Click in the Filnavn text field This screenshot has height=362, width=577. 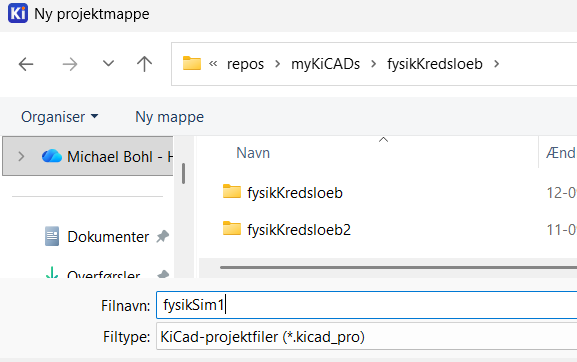367,305
